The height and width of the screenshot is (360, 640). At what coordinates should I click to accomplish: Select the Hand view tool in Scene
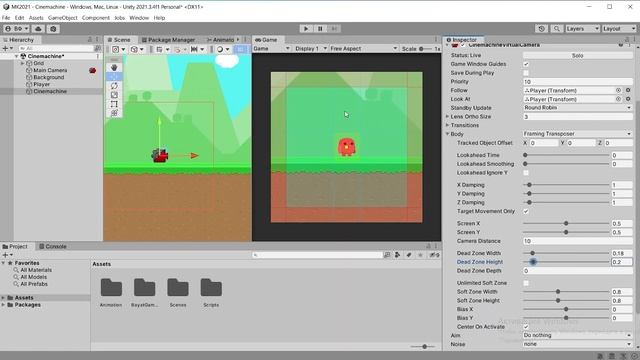point(114,67)
